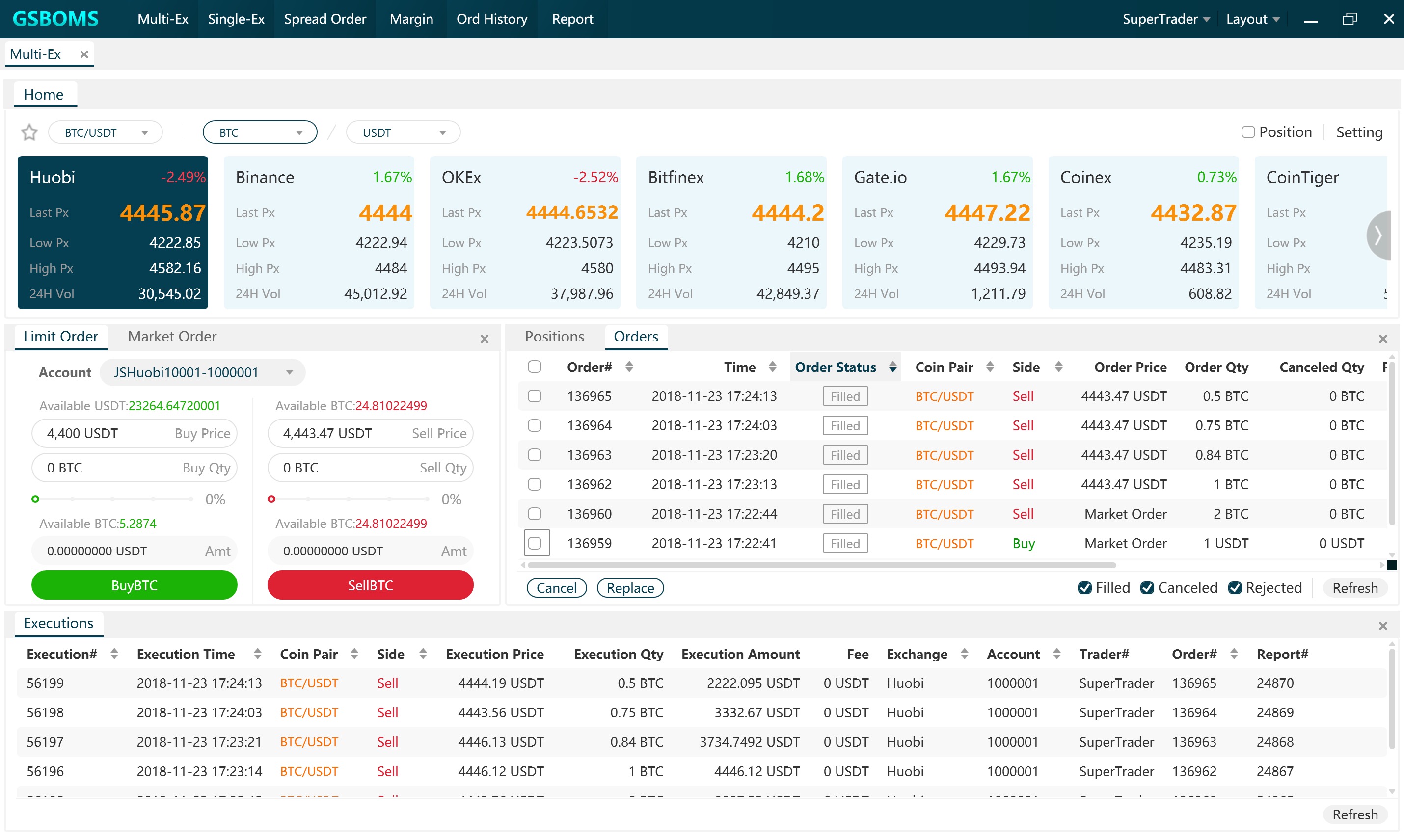Close the Limit Order panel
Screen dimensions: 1404x840
484,339
